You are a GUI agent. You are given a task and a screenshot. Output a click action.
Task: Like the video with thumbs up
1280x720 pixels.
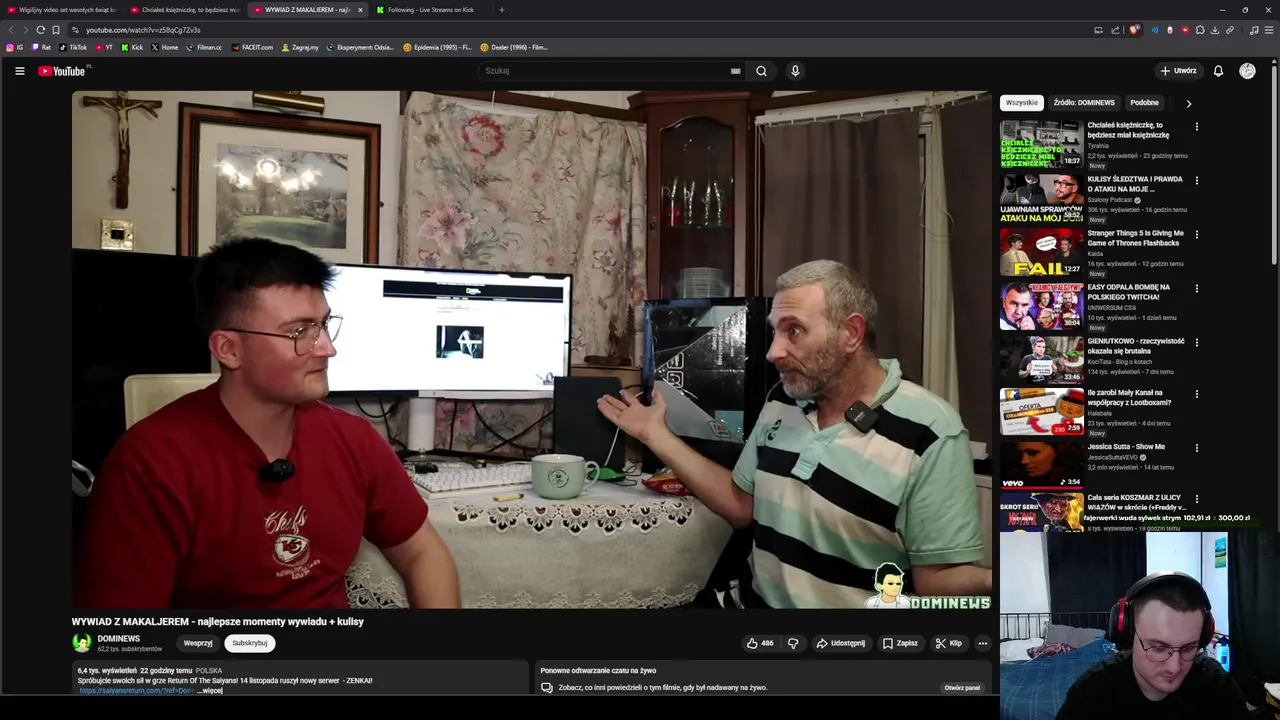760,643
